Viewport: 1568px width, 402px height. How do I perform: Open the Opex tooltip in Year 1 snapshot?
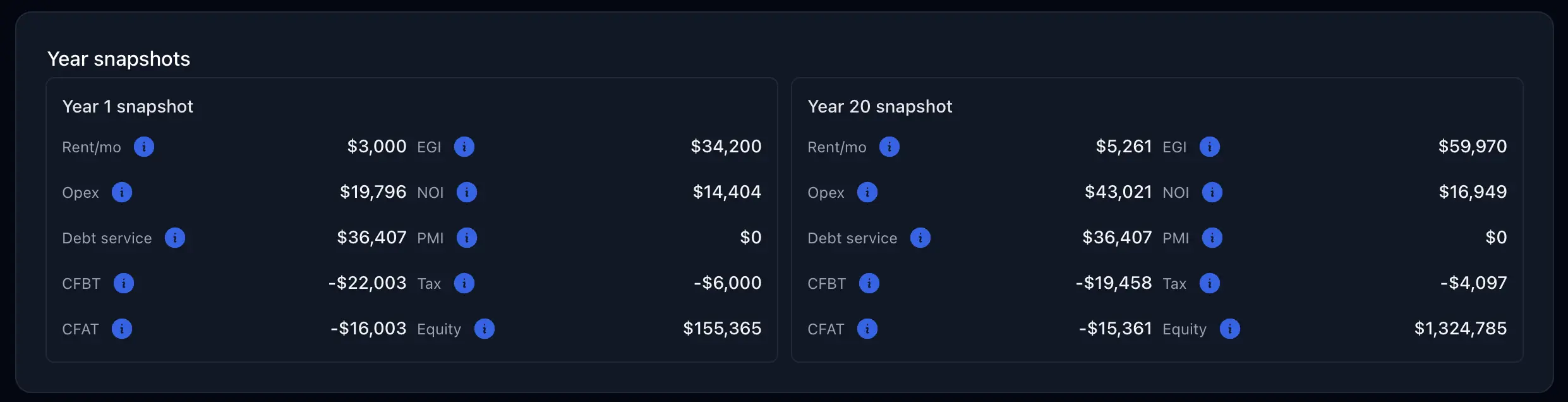point(123,193)
